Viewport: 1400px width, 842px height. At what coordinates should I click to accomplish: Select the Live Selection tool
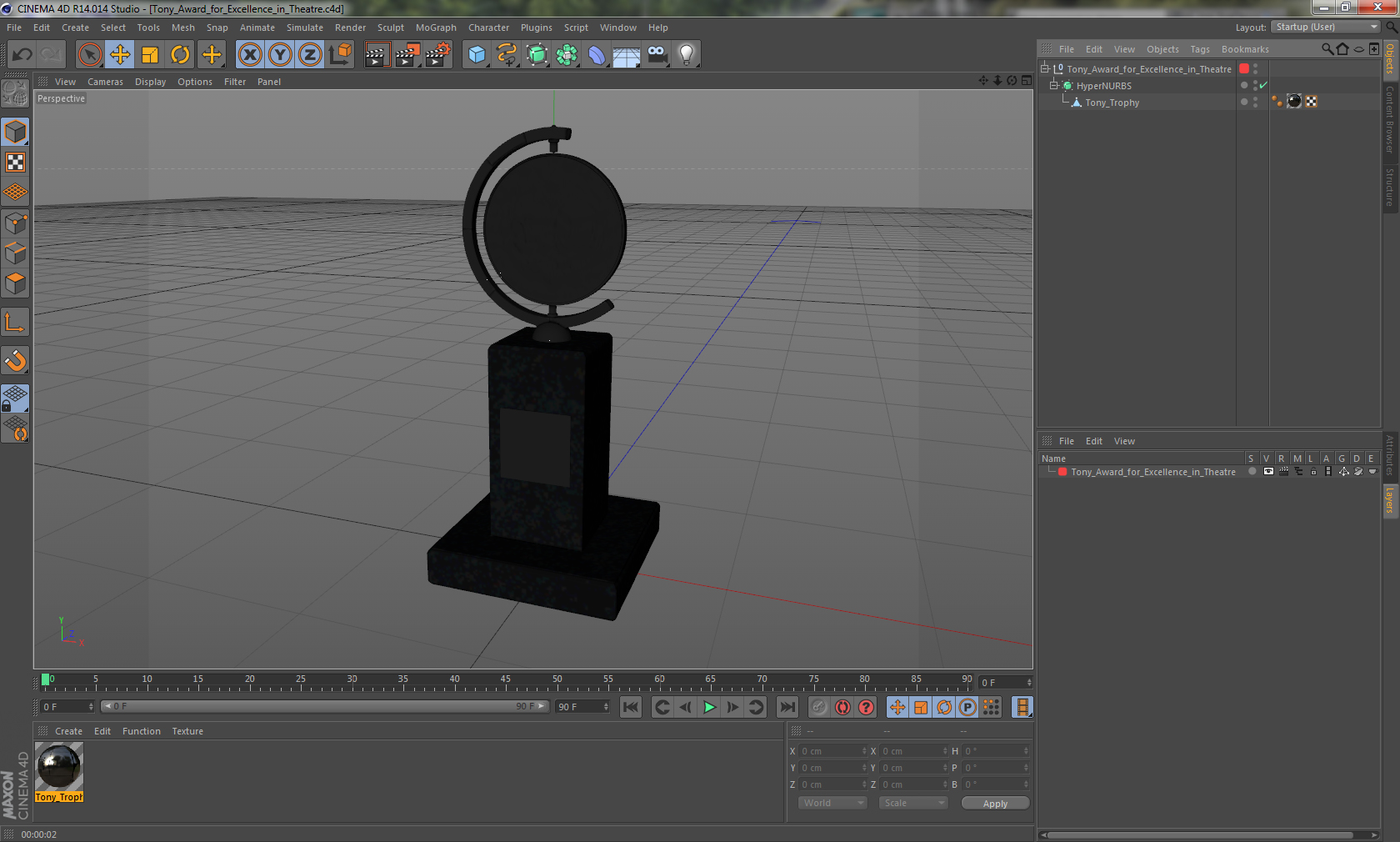89,55
